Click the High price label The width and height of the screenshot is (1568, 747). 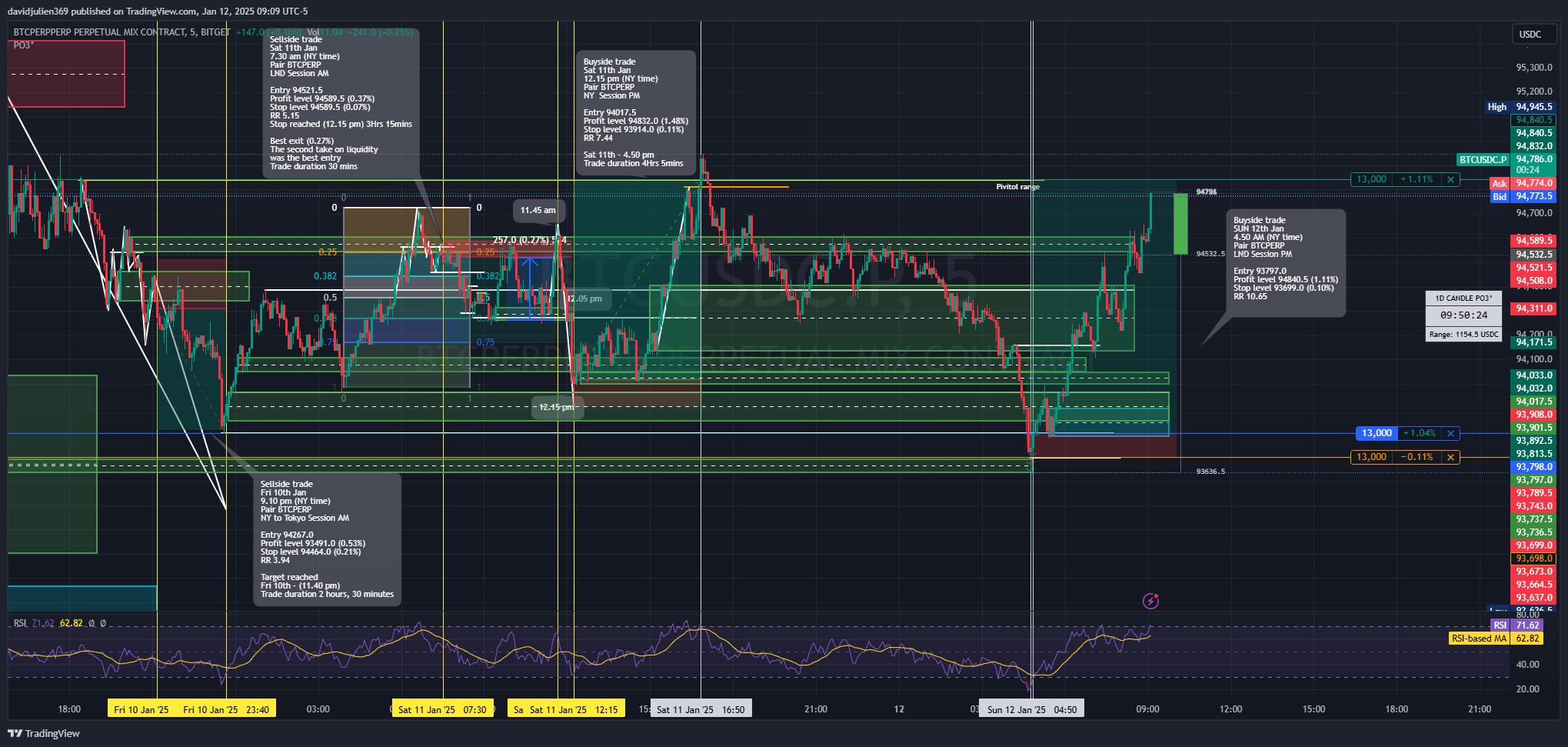[1497, 107]
